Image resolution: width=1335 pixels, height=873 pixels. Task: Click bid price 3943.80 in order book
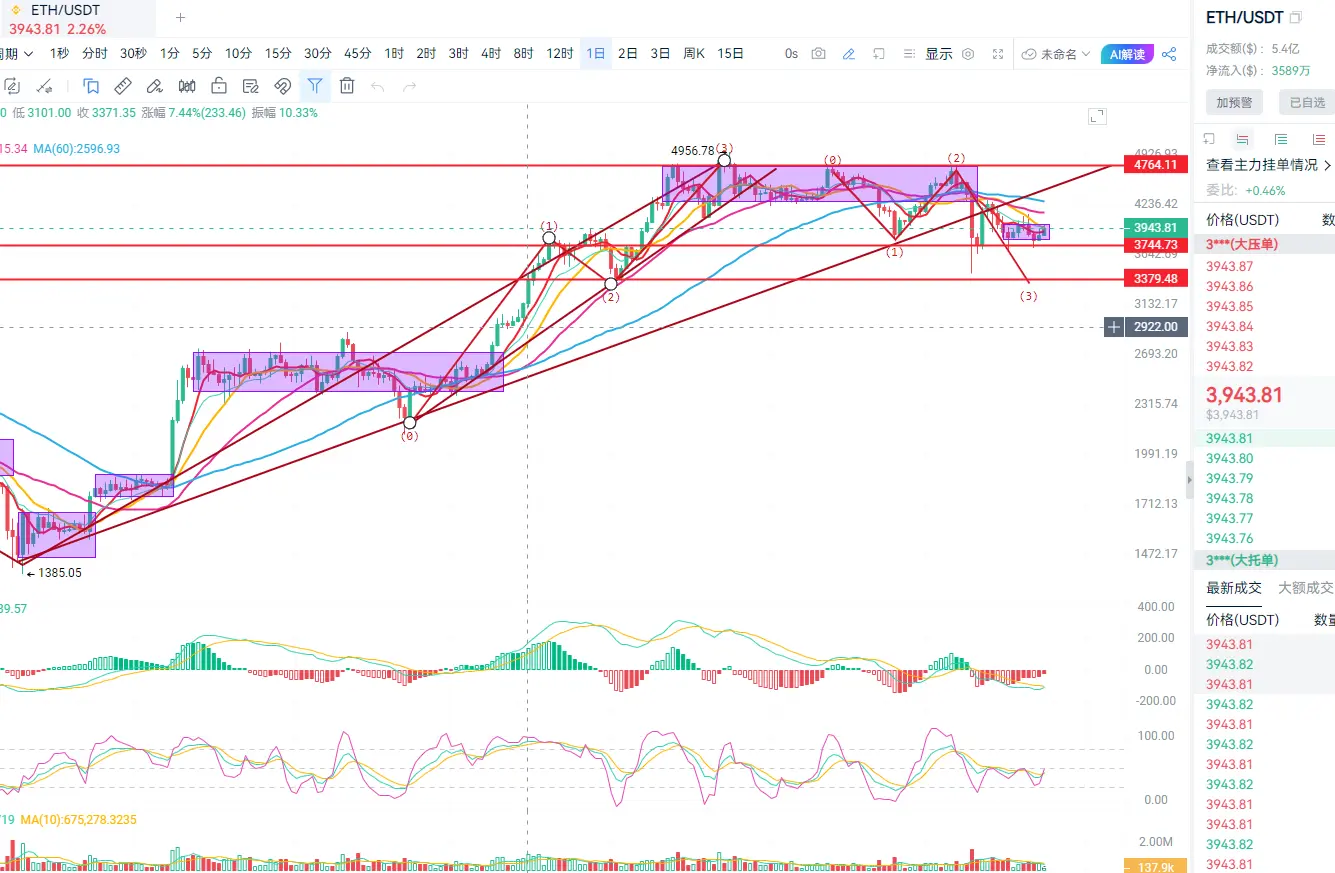1230,458
